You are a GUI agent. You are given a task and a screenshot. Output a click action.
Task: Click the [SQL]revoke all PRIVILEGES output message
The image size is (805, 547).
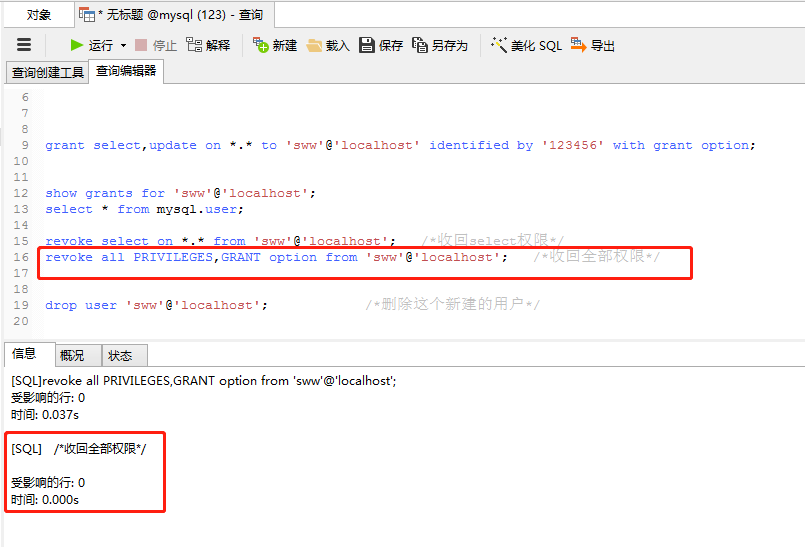point(204,381)
